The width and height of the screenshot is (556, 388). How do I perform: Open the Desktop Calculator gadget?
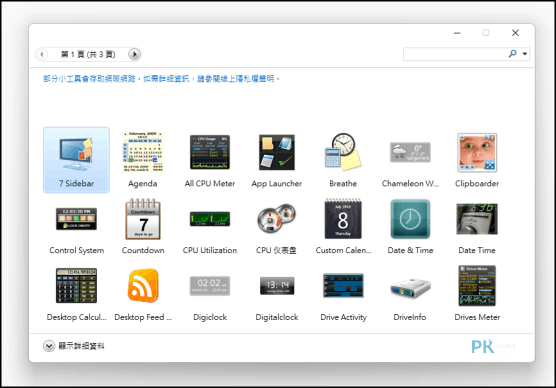pyautogui.click(x=76, y=286)
